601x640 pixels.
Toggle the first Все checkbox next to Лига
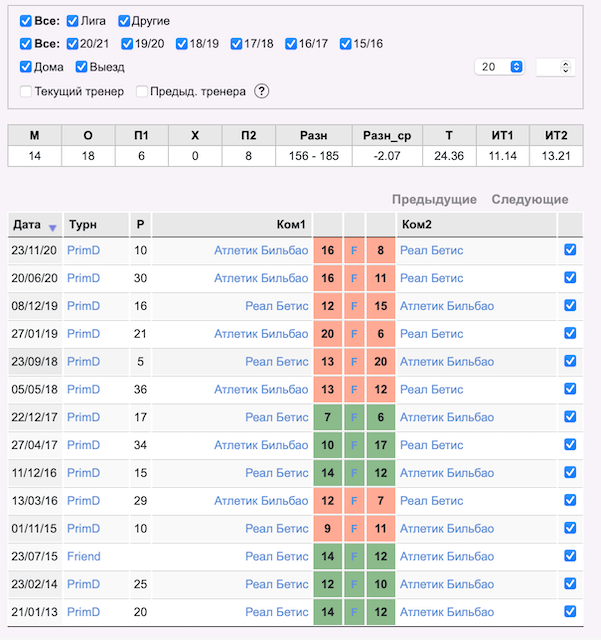[x=26, y=21]
